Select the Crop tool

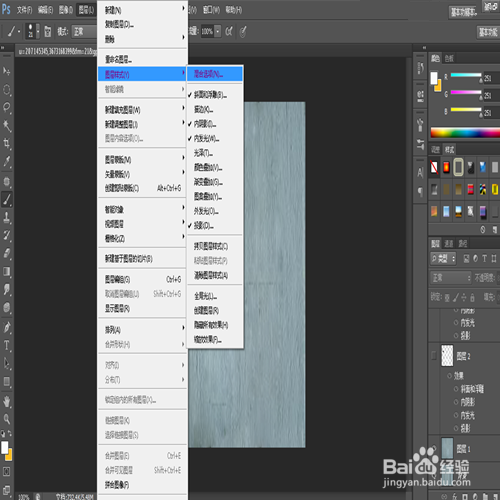point(6,144)
